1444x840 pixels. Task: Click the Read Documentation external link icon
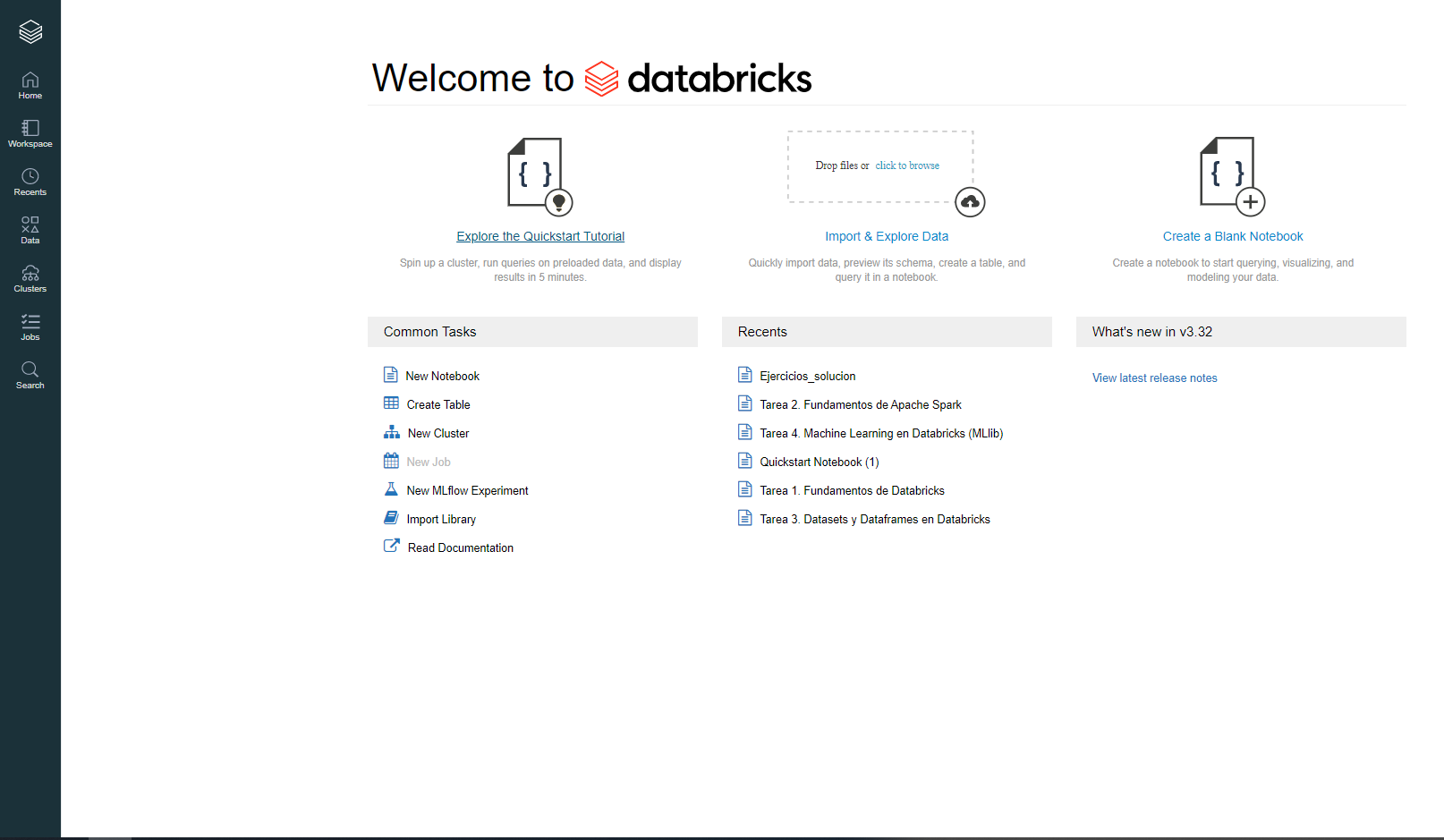(x=392, y=546)
